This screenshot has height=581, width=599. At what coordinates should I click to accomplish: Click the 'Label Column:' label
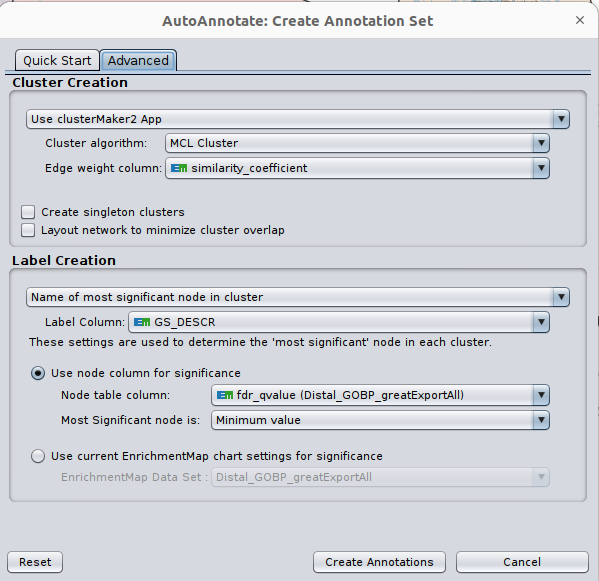(85, 322)
